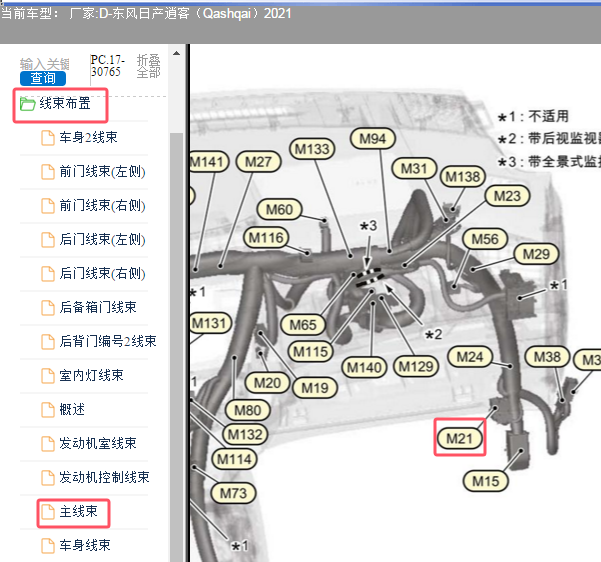
Task: Click connector label M38
Action: tap(547, 357)
